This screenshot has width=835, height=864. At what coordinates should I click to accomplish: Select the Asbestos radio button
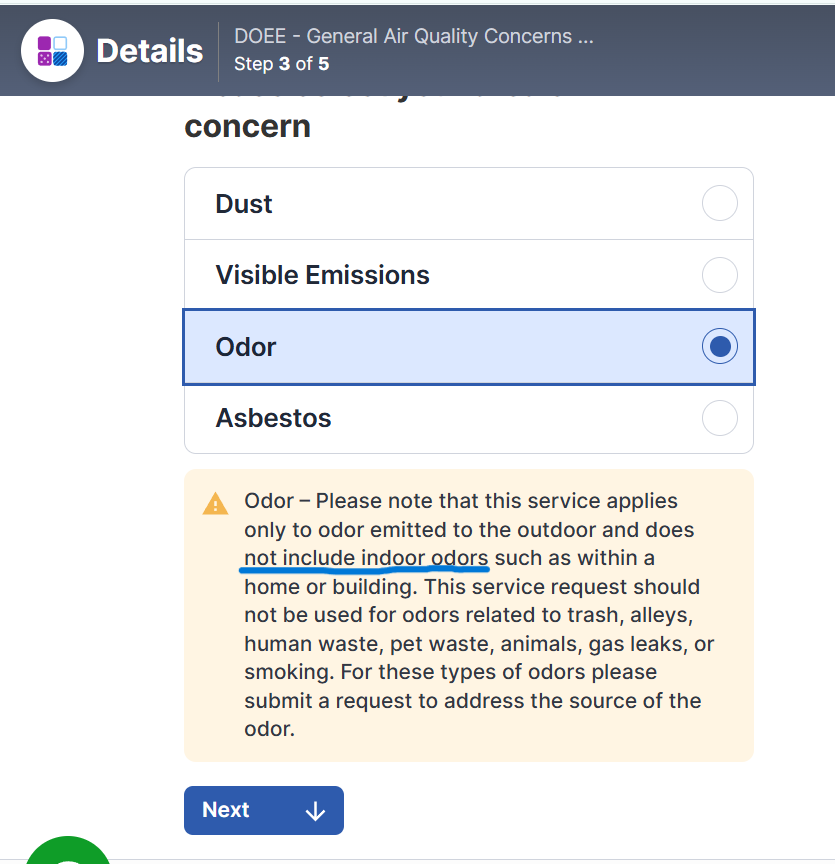click(719, 418)
